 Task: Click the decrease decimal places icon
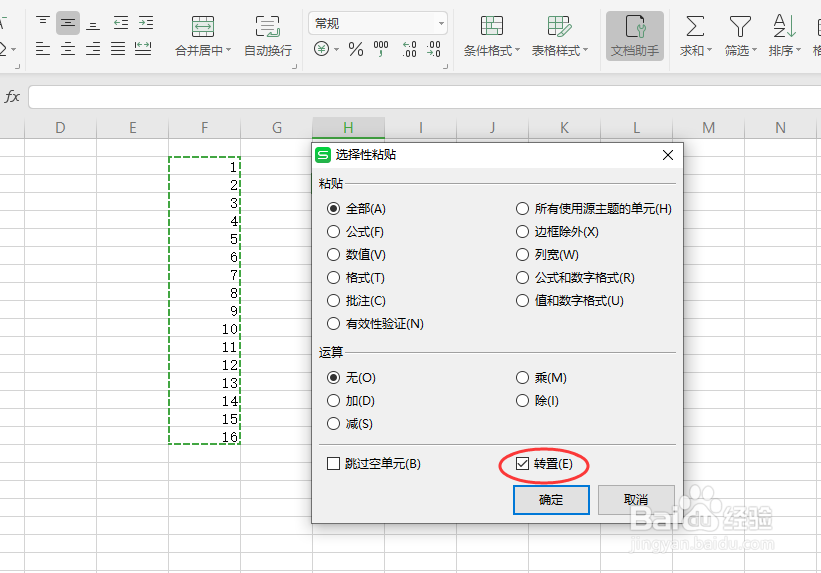[434, 49]
